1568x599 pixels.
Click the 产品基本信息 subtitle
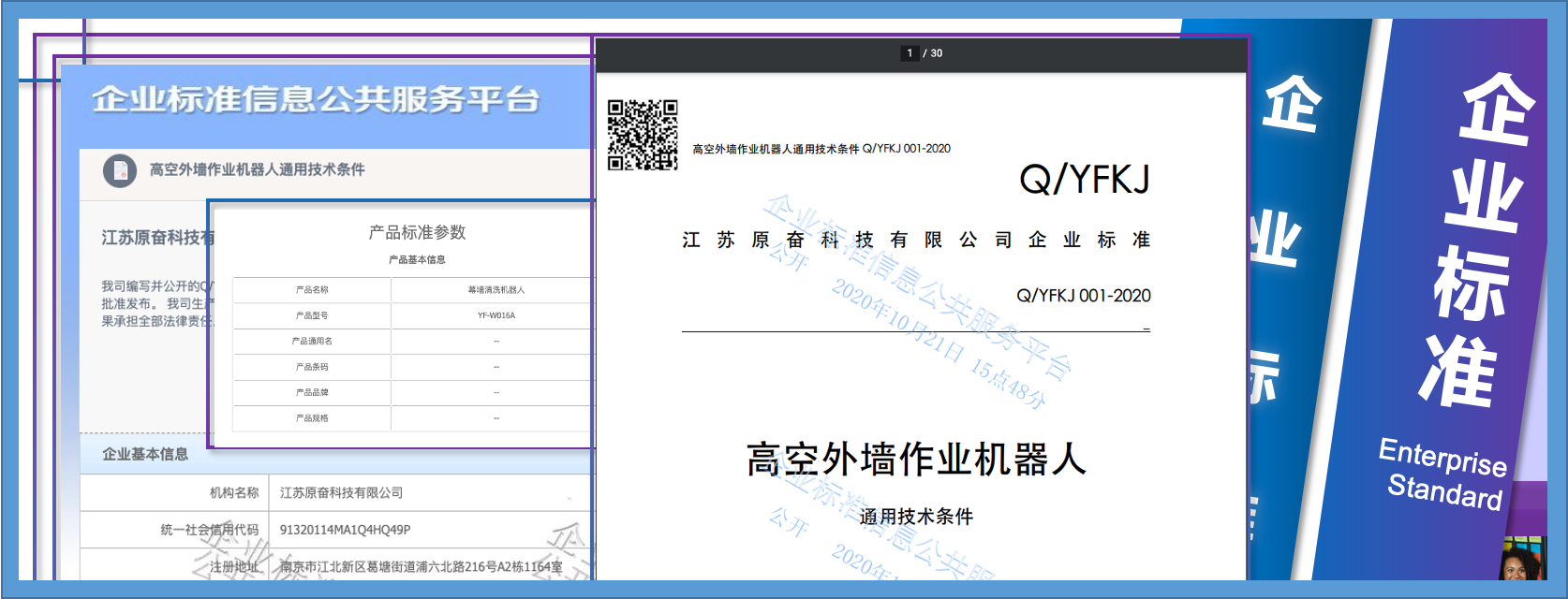coord(417,259)
